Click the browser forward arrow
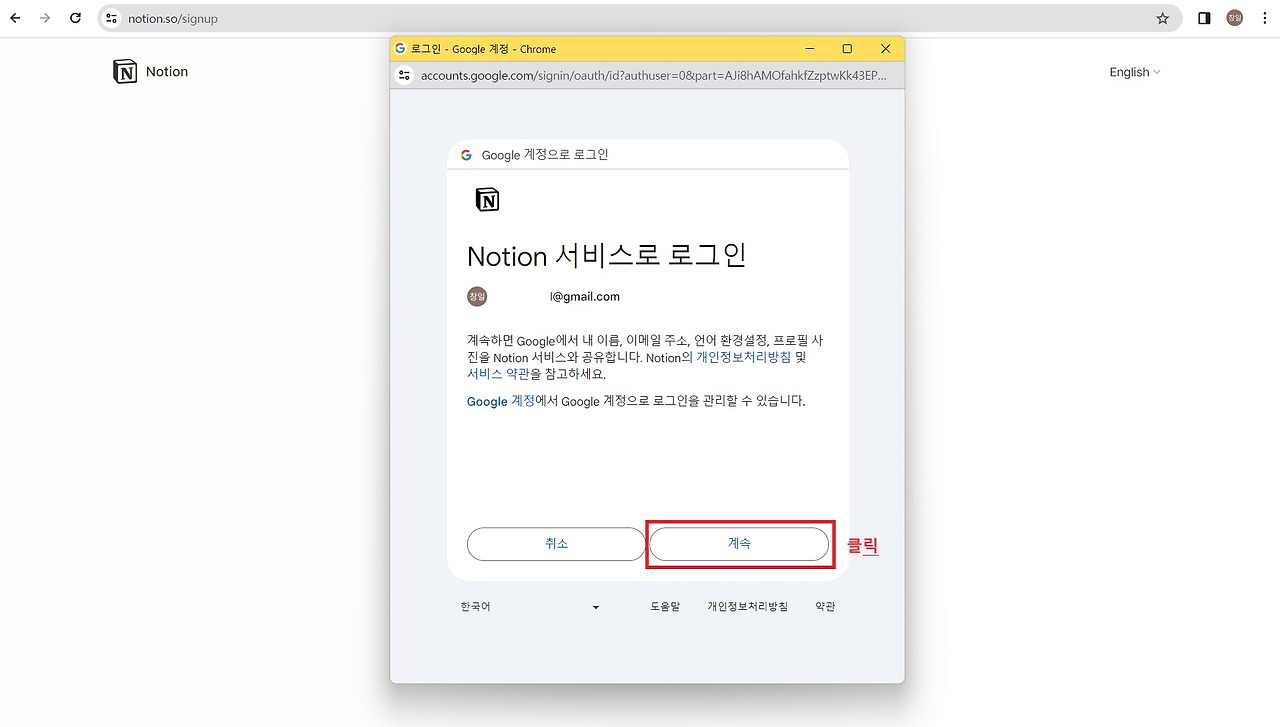 tap(45, 18)
